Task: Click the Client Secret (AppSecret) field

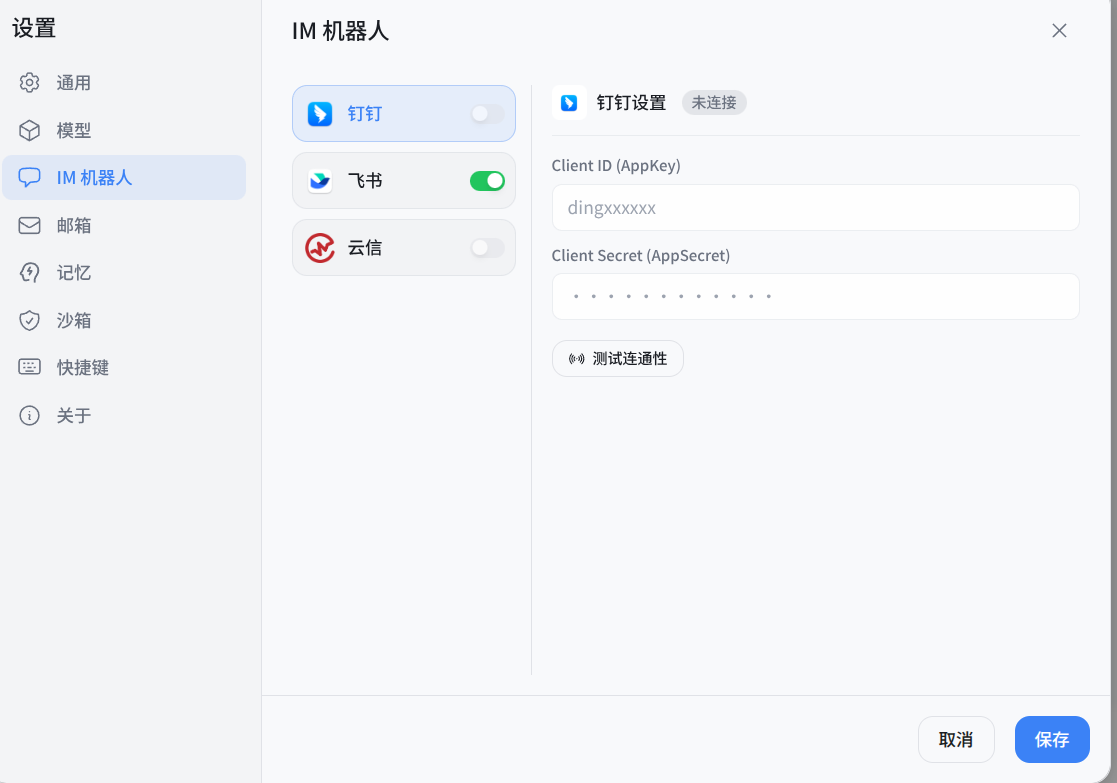Action: click(815, 296)
